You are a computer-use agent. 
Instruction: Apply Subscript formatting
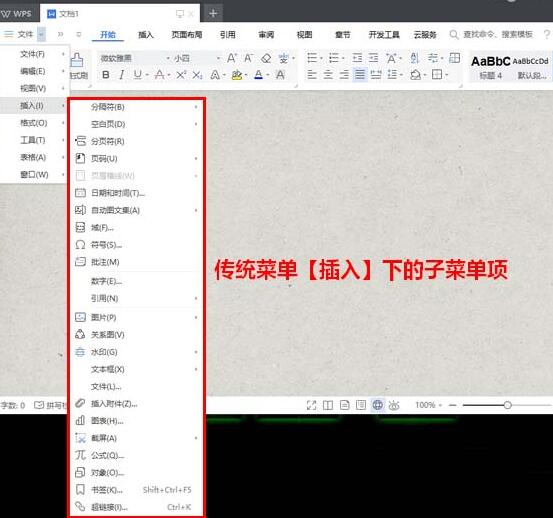click(x=197, y=75)
